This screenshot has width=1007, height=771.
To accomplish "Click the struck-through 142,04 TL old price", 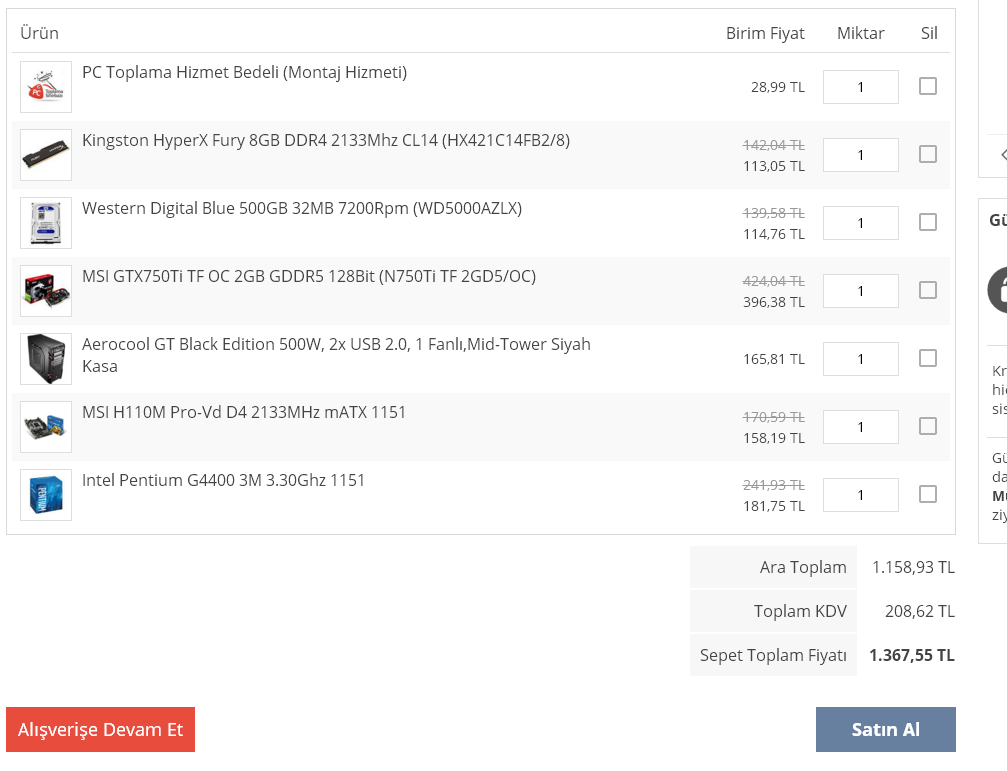I will coord(774,145).
